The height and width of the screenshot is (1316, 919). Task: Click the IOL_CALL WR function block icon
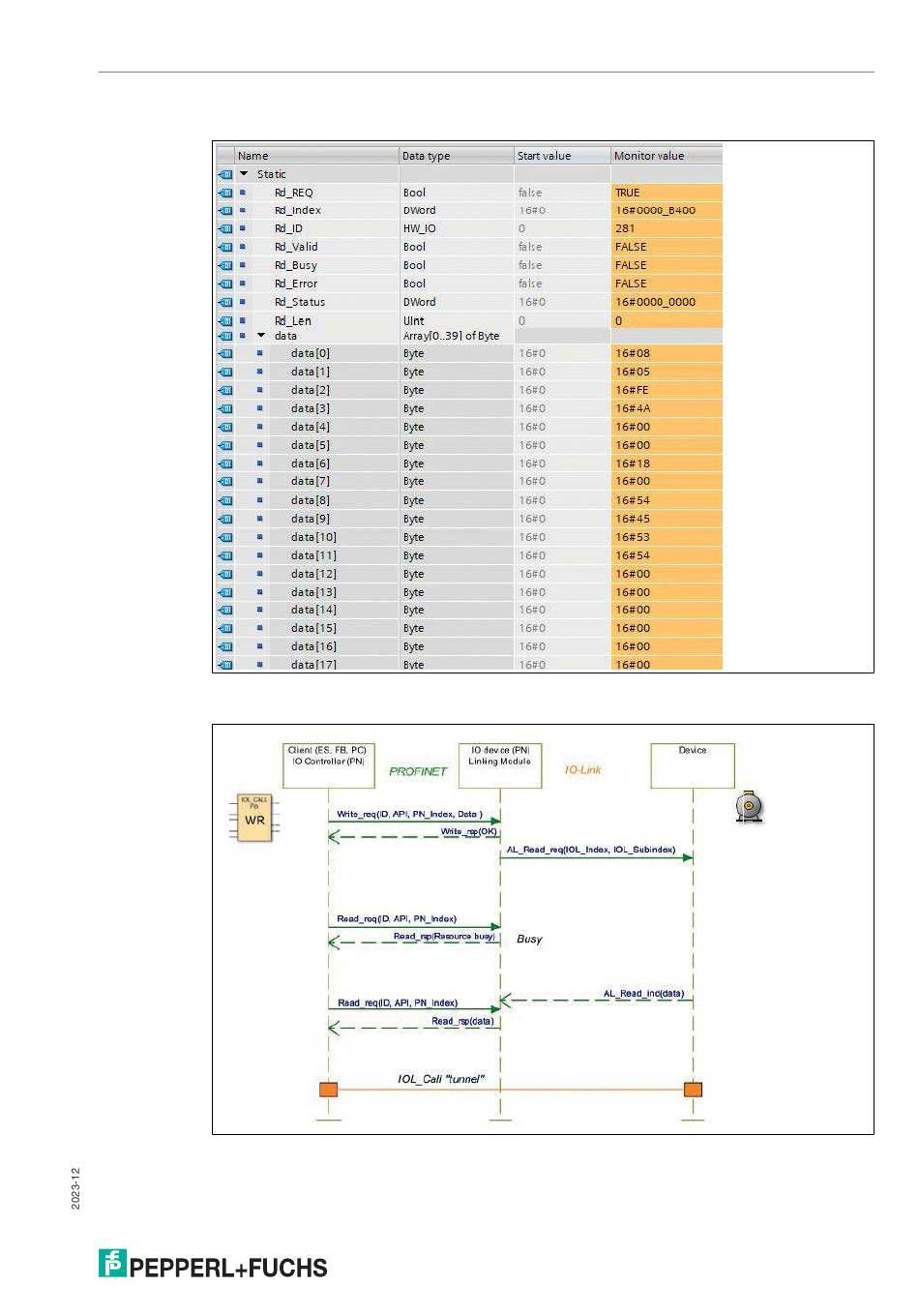[x=254, y=818]
